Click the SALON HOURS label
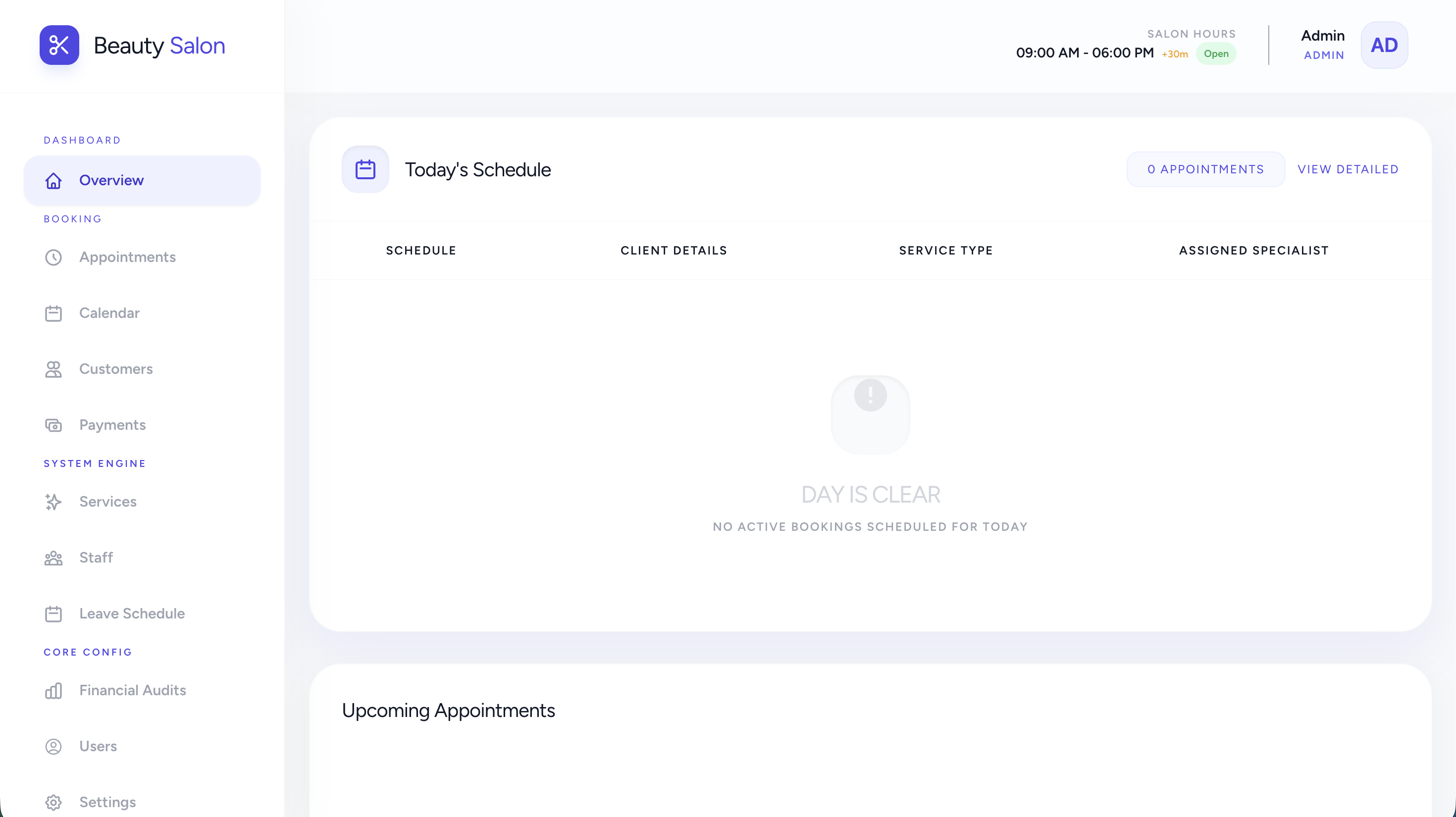This screenshot has width=1456, height=817. coord(1192,34)
